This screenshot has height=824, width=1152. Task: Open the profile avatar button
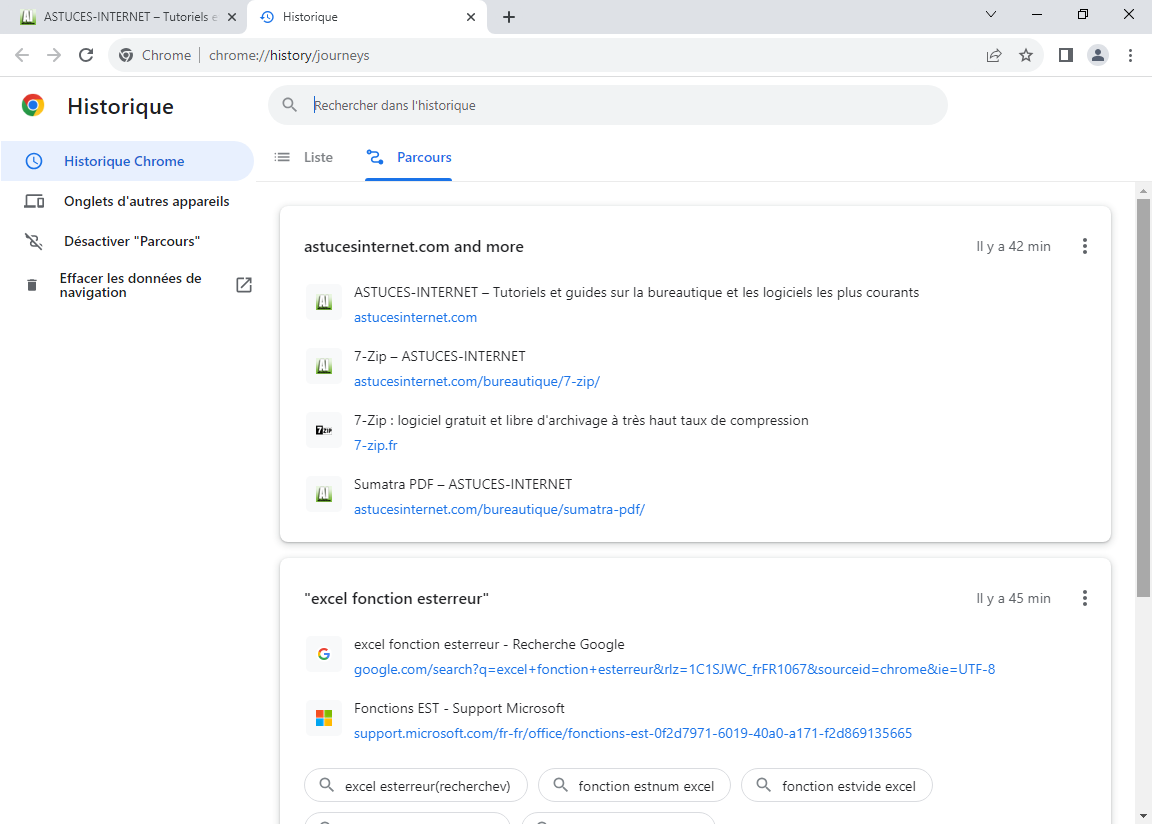click(x=1098, y=55)
